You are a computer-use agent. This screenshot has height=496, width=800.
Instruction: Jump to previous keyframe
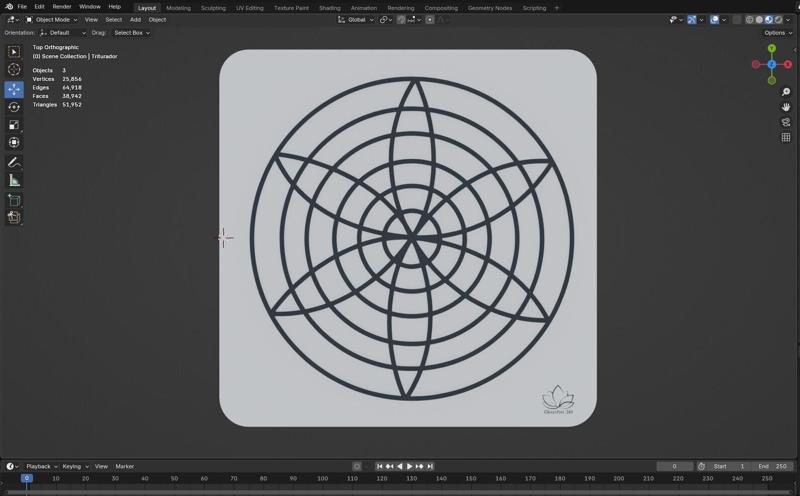click(x=389, y=466)
